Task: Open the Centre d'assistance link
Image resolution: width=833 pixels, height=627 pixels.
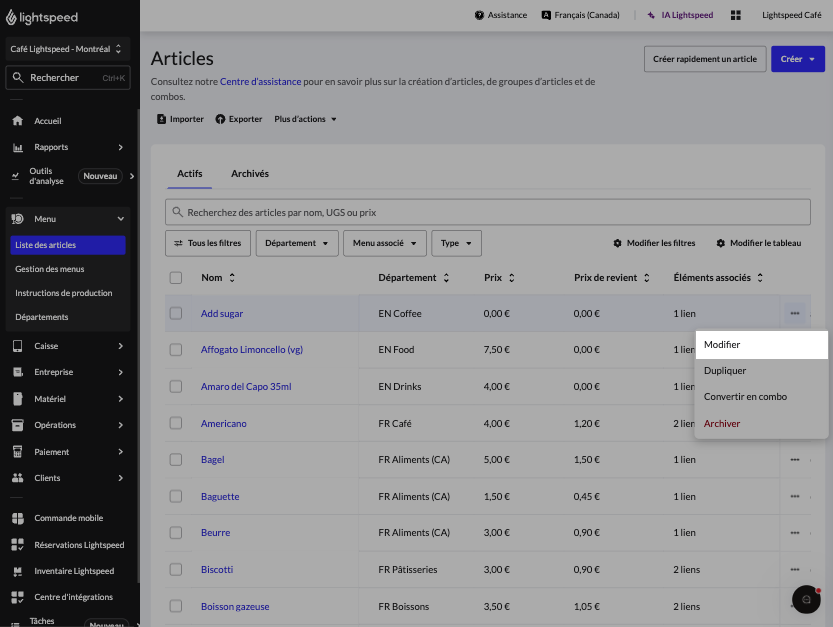Action: tap(260, 82)
